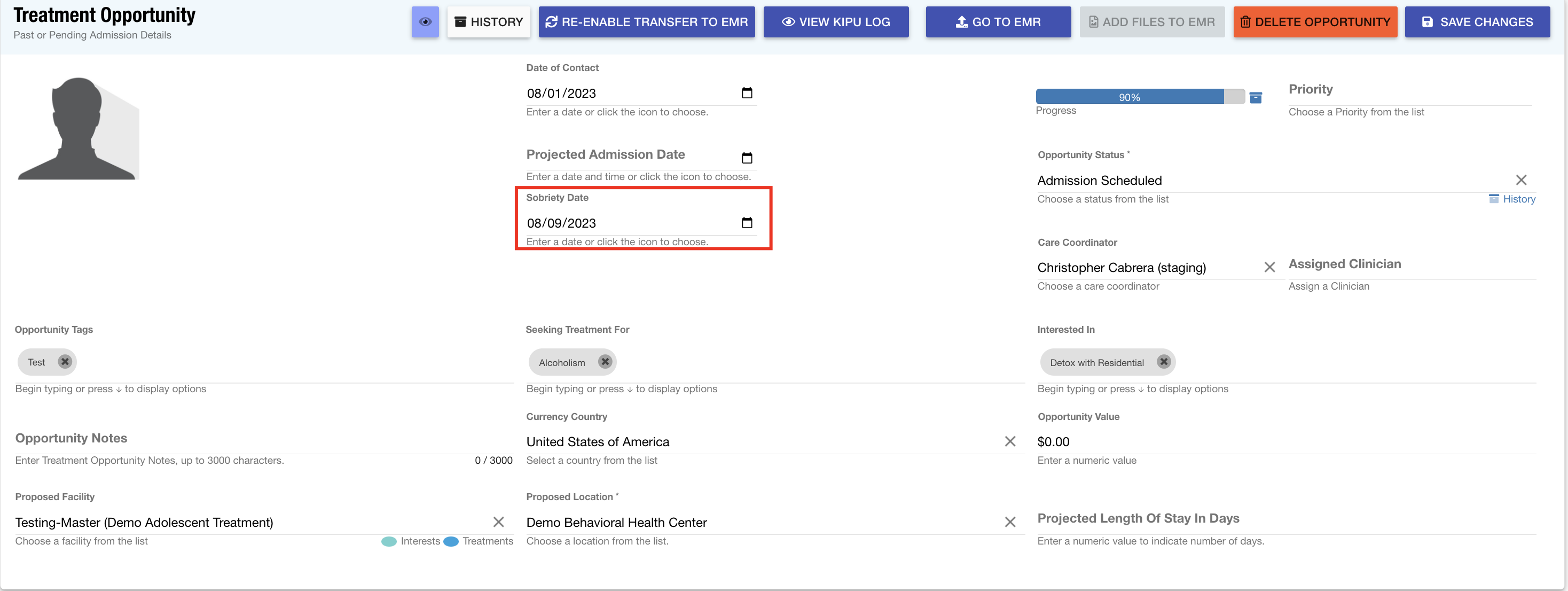Viewport: 1568px width, 591px height.
Task: Open calendar picker for Date of Contact
Action: tap(747, 93)
